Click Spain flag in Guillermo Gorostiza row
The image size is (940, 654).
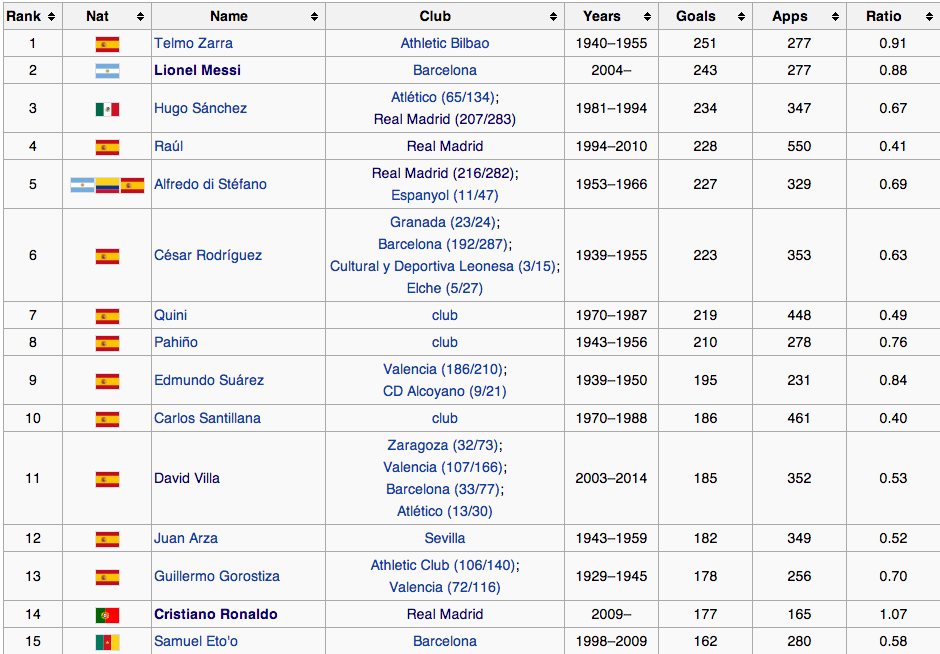coord(107,577)
